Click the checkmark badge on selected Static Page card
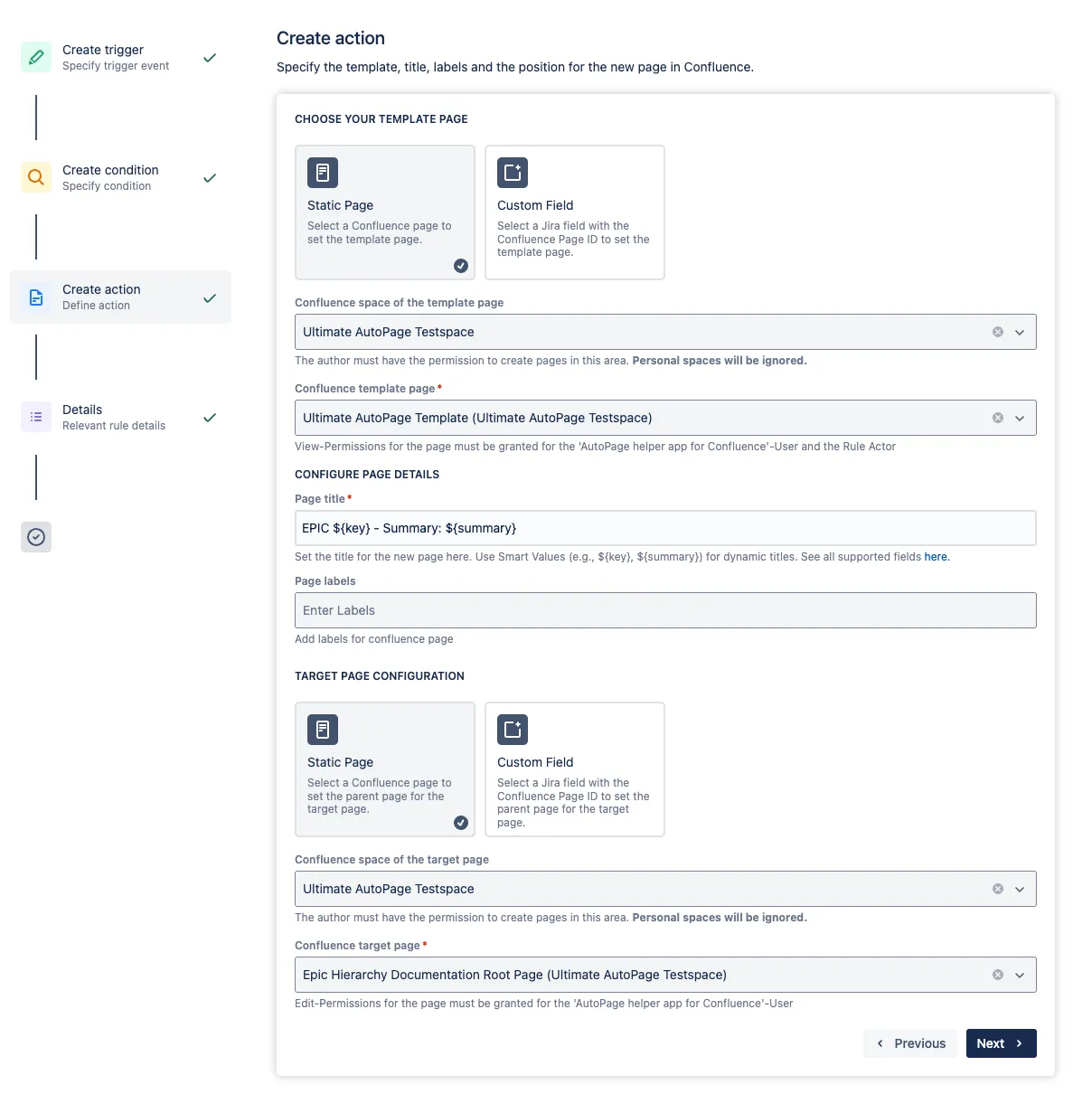The height and width of the screenshot is (1094, 1092). [x=461, y=265]
